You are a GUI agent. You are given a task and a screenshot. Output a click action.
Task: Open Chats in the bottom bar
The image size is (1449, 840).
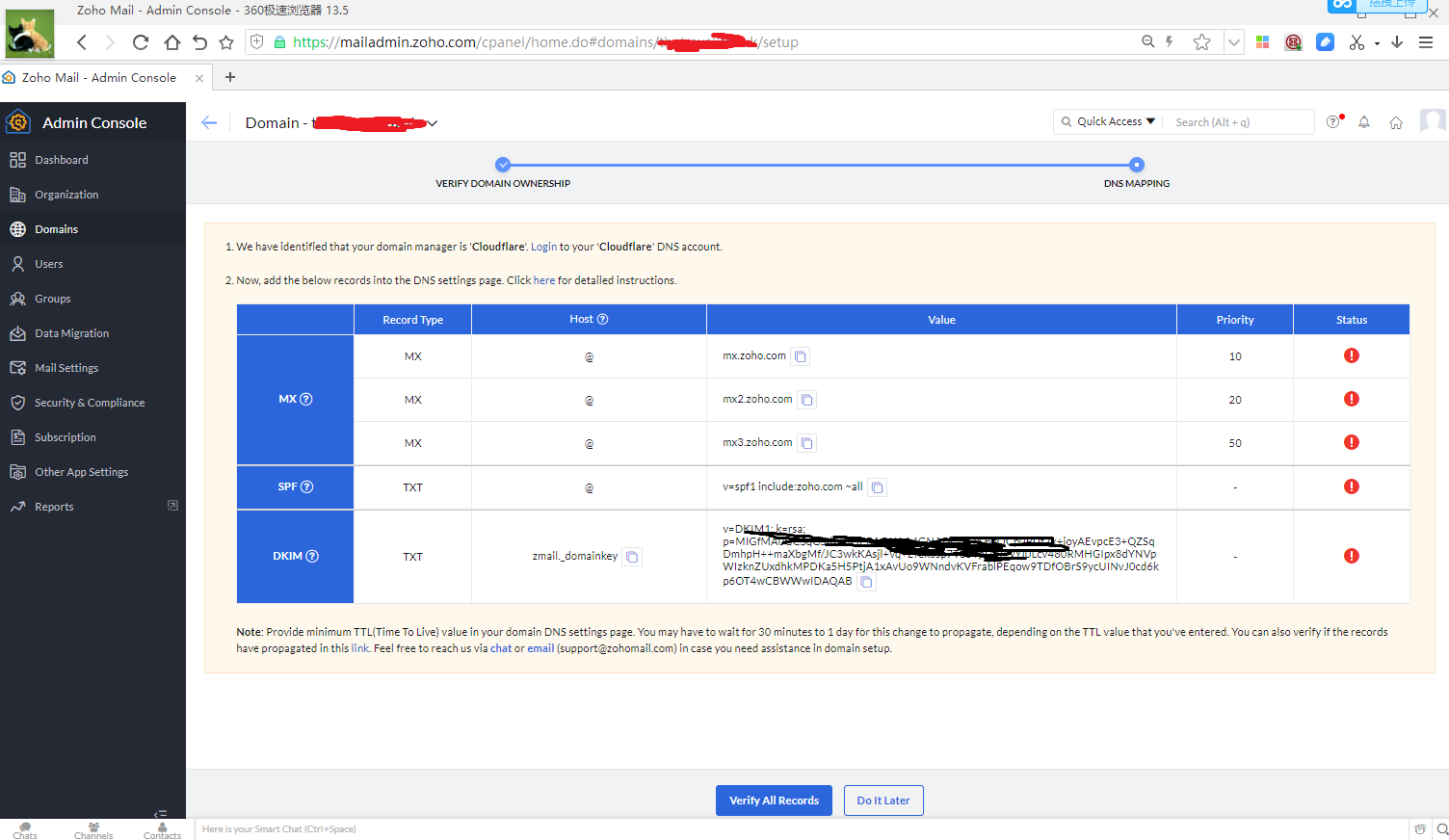(25, 830)
